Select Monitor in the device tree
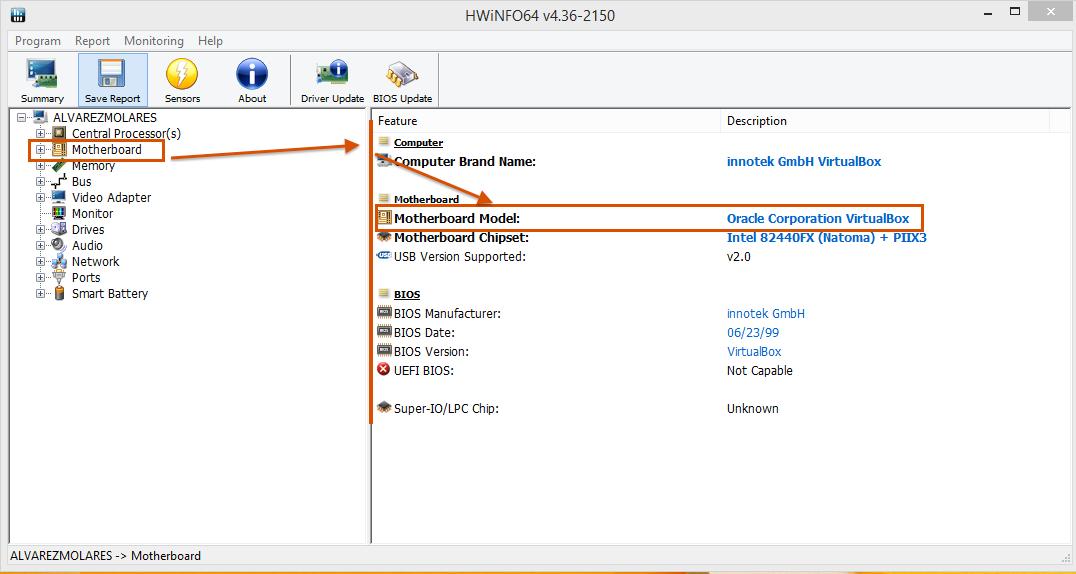This screenshot has height=574, width=1076. click(92, 214)
